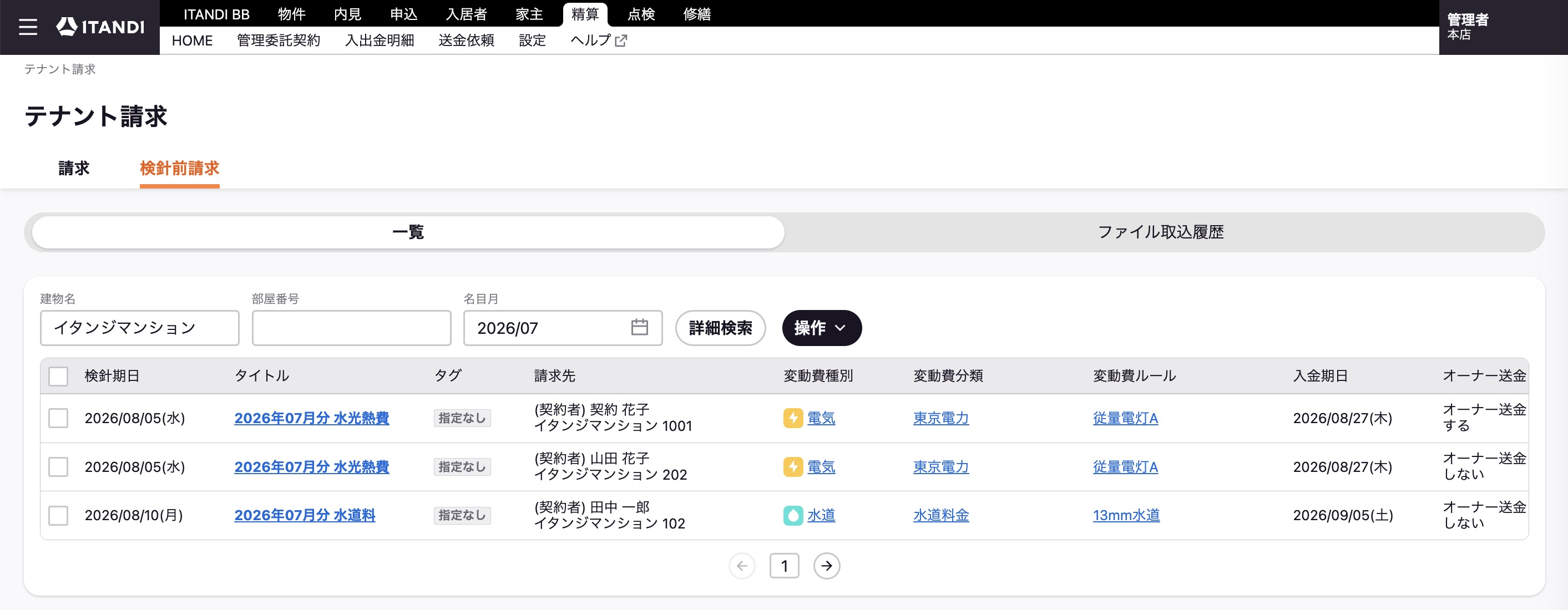
Task: Focus the 部屋番号 input field
Action: pos(351,328)
